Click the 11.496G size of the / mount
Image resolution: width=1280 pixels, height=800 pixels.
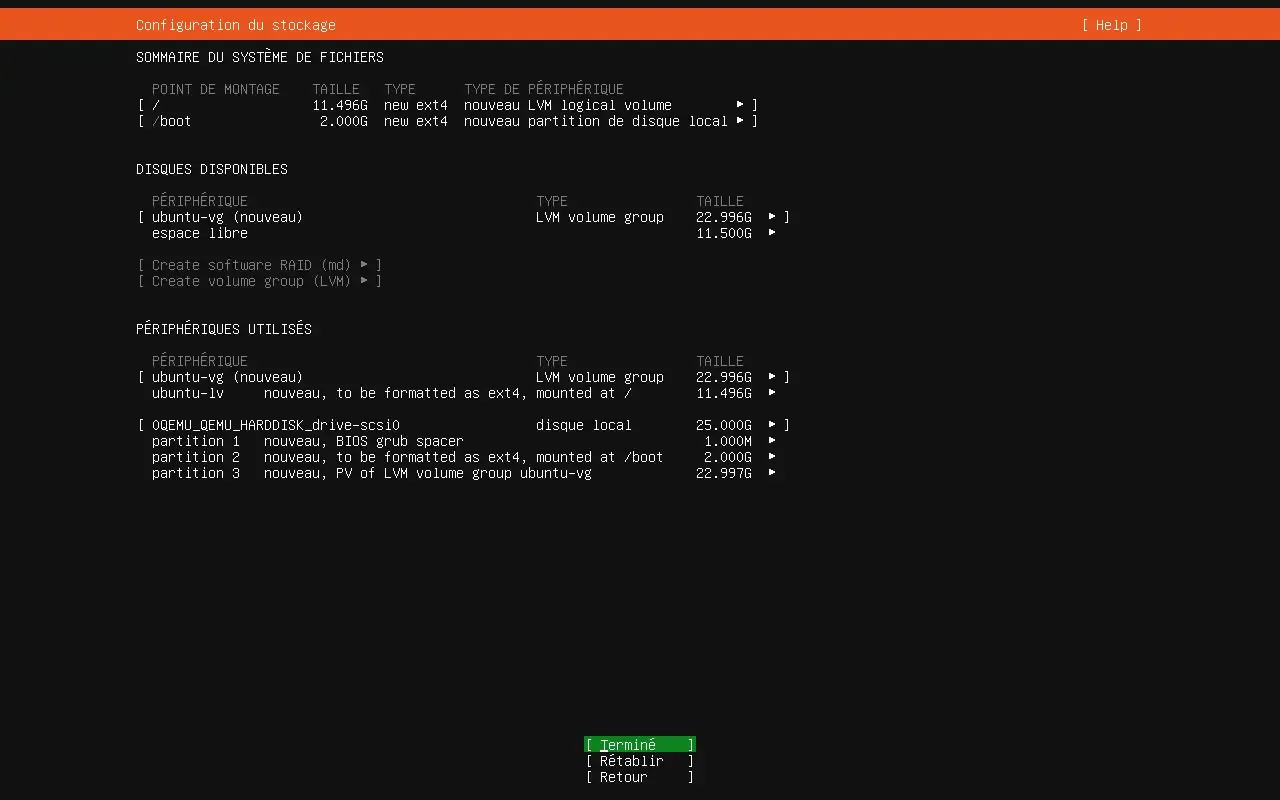tap(340, 105)
